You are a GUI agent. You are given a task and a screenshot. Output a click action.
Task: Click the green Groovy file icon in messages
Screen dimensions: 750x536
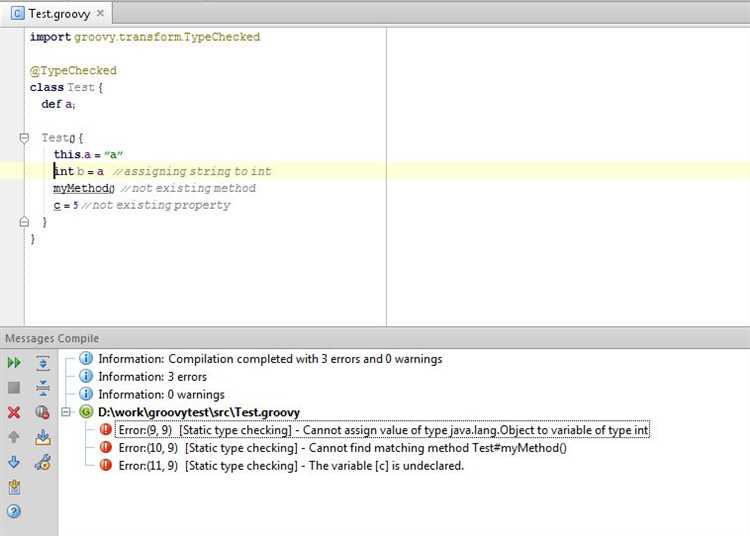pyautogui.click(x=86, y=412)
